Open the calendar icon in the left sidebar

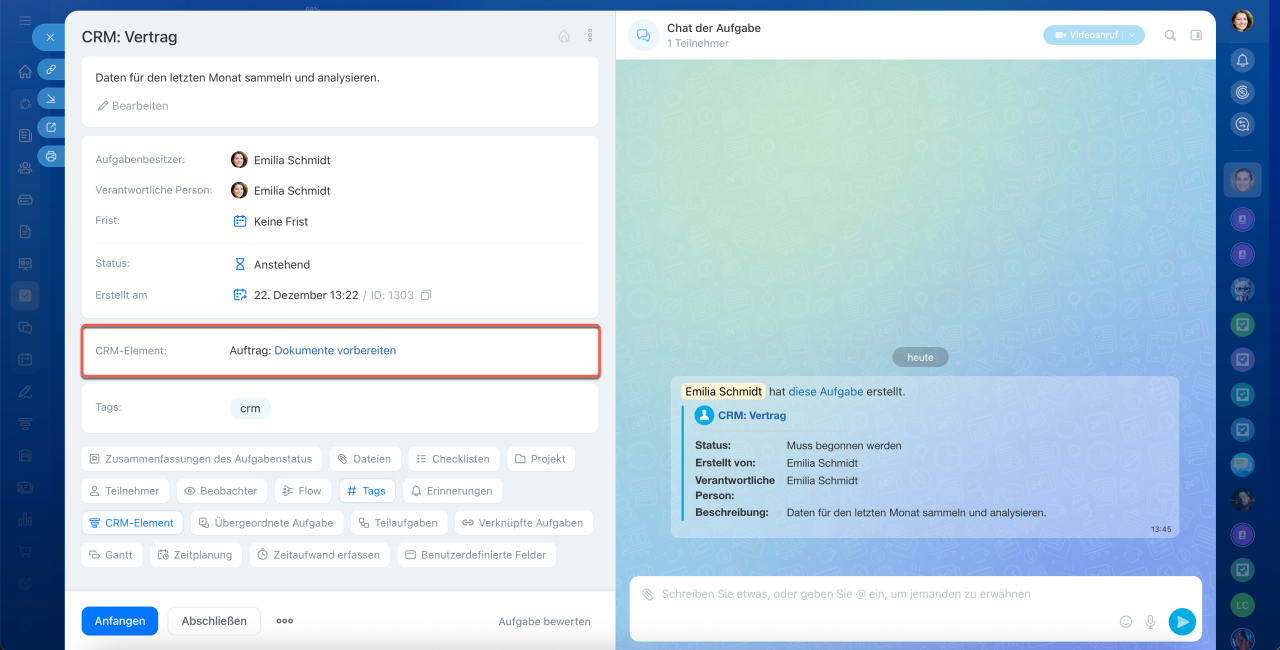[25, 359]
